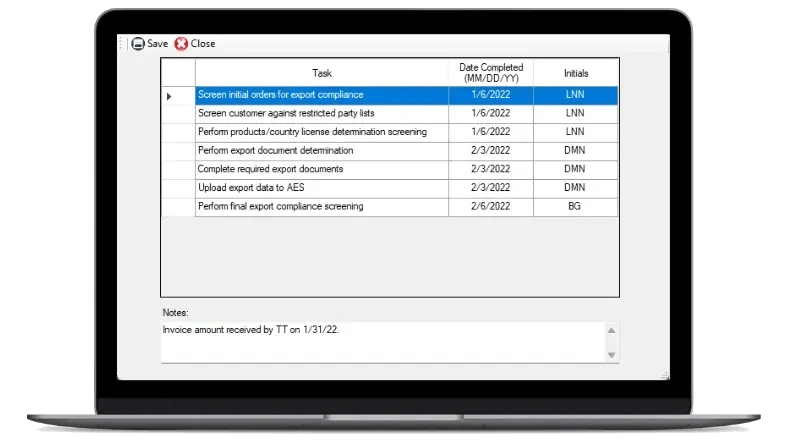Click date cell of 'Perform products/country license' row
This screenshot has height=446, width=800.
(x=491, y=133)
